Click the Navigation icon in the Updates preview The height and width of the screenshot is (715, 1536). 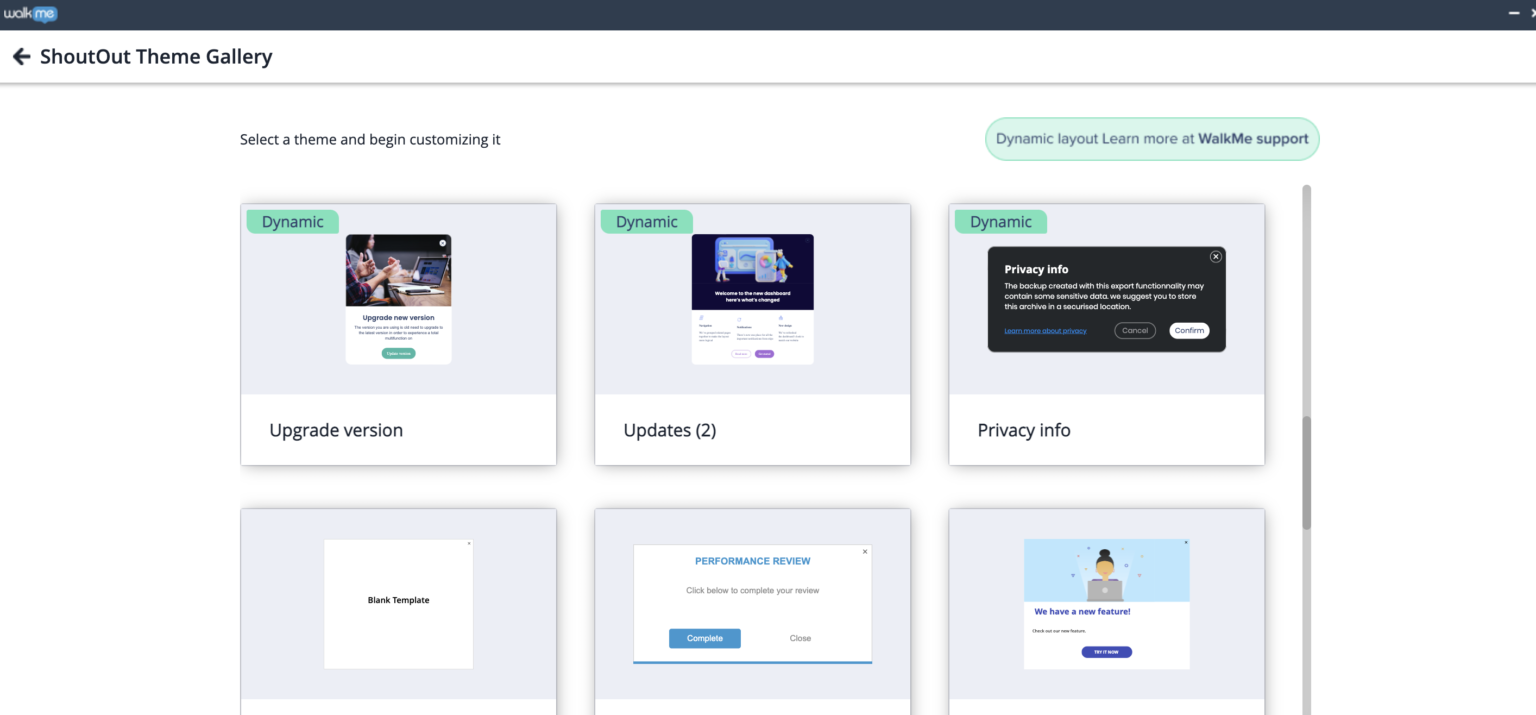(701, 318)
